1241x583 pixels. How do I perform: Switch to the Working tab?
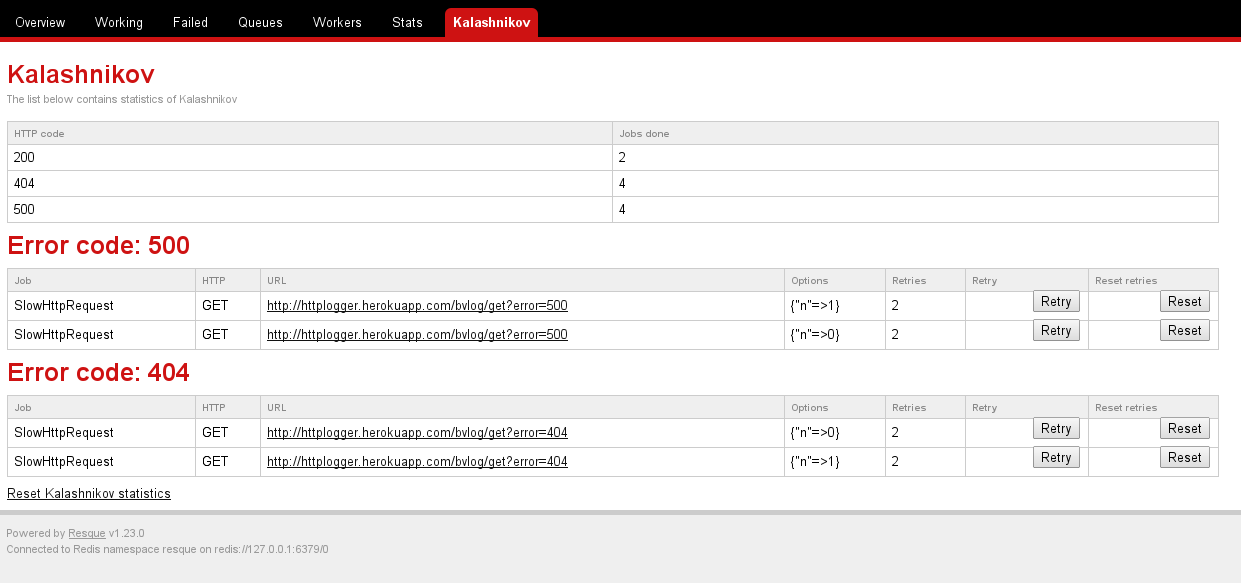119,22
